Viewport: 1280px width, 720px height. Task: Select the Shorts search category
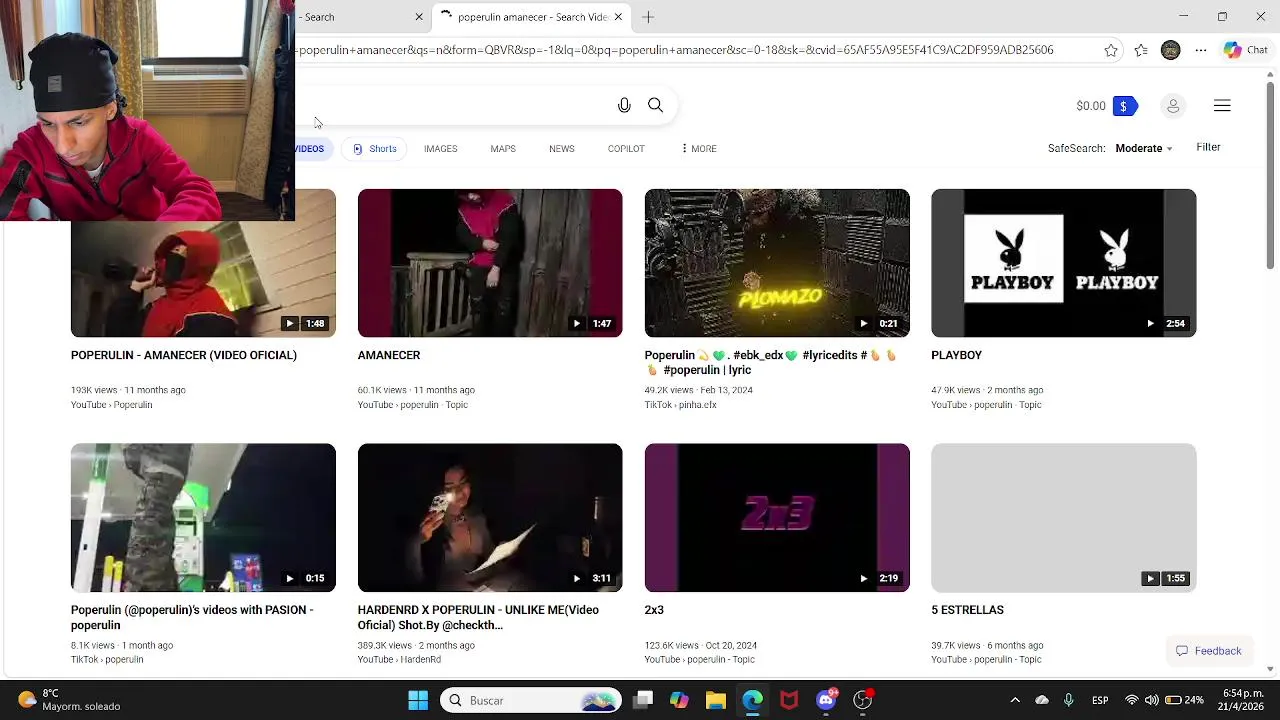(375, 149)
